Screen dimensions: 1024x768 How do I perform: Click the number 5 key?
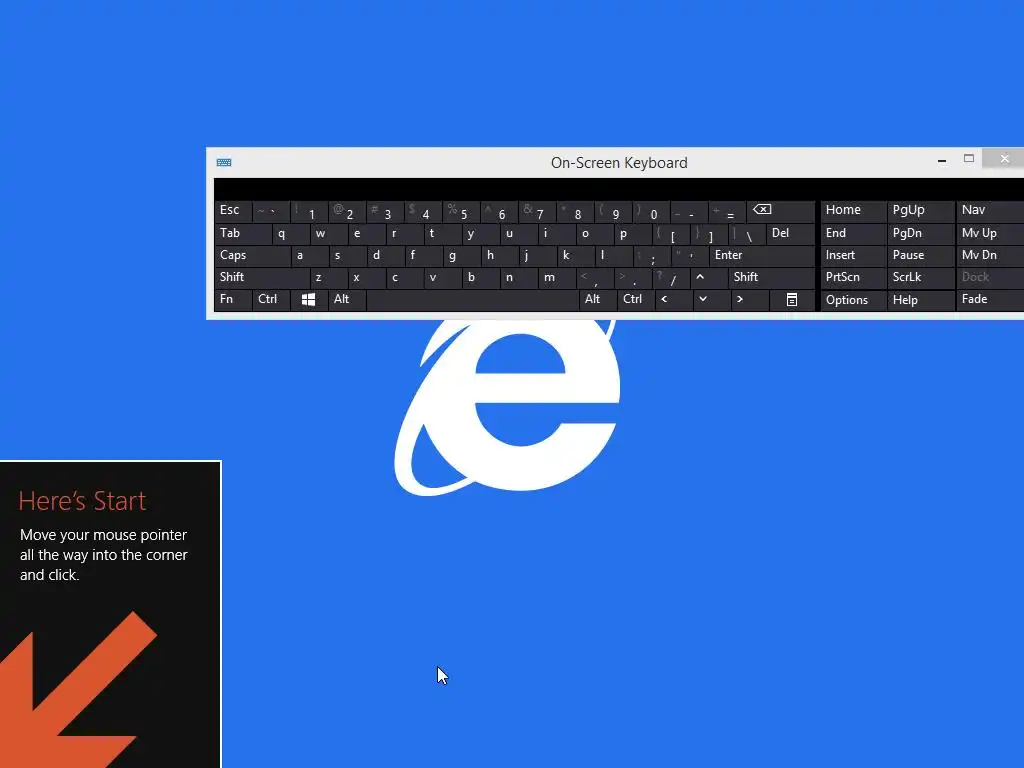point(461,211)
